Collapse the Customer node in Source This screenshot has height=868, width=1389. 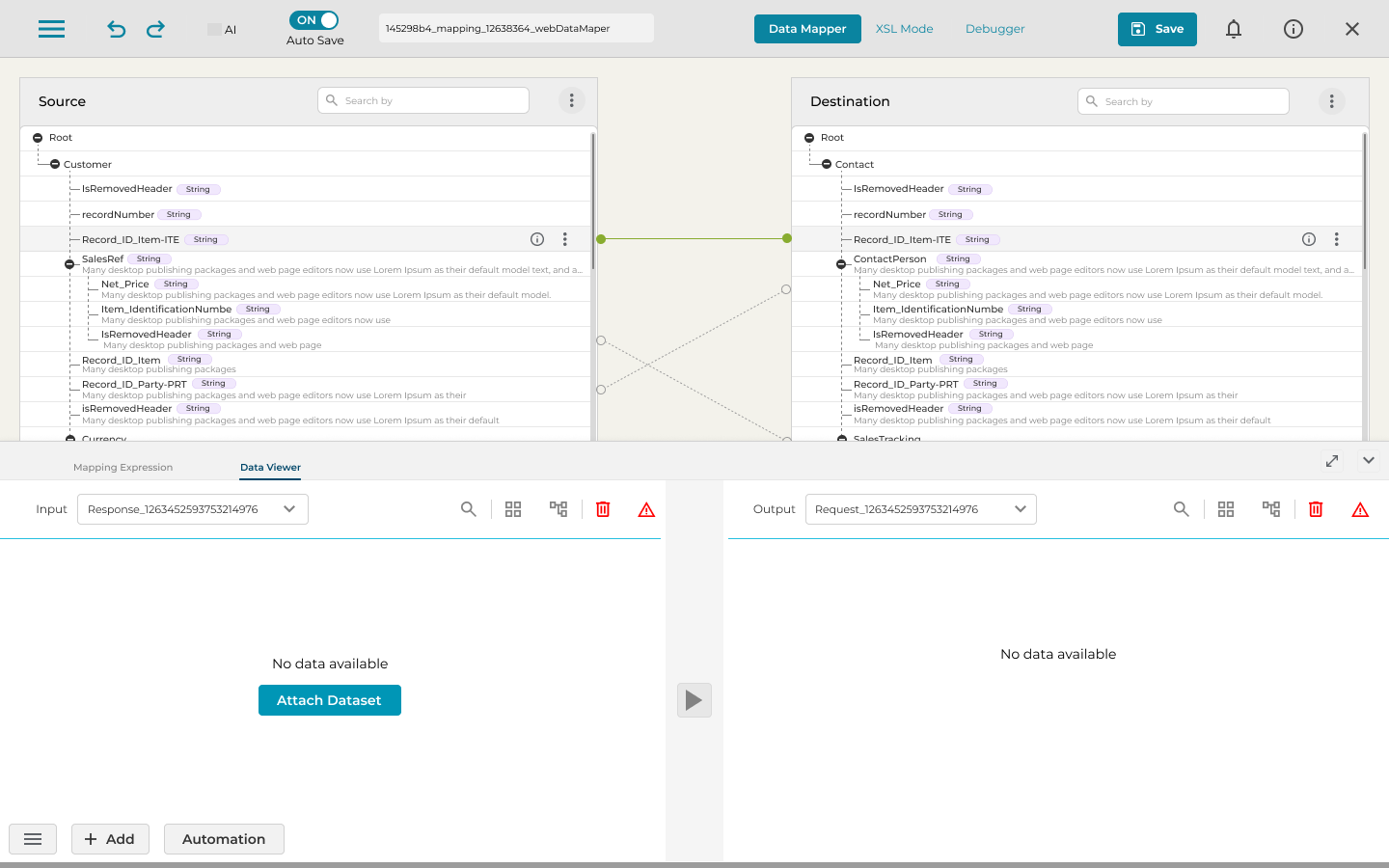pyautogui.click(x=55, y=164)
